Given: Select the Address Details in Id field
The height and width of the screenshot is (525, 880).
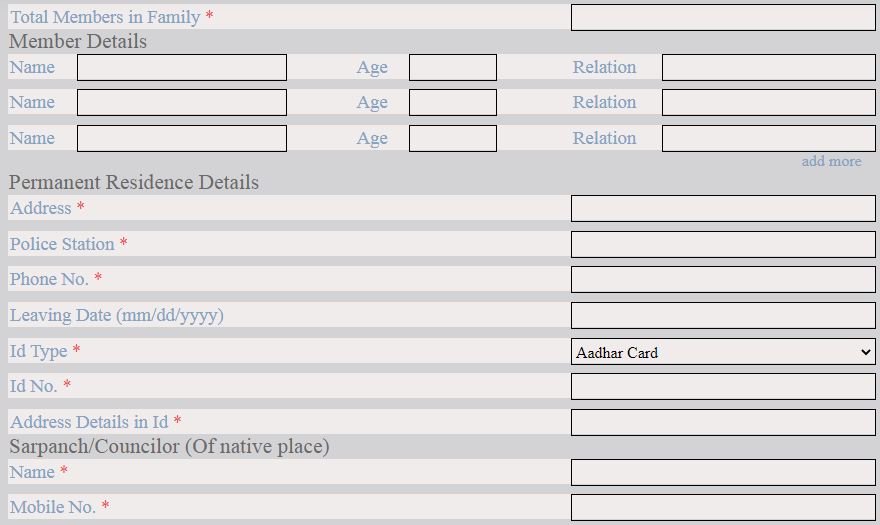Looking at the screenshot, I should [x=722, y=422].
